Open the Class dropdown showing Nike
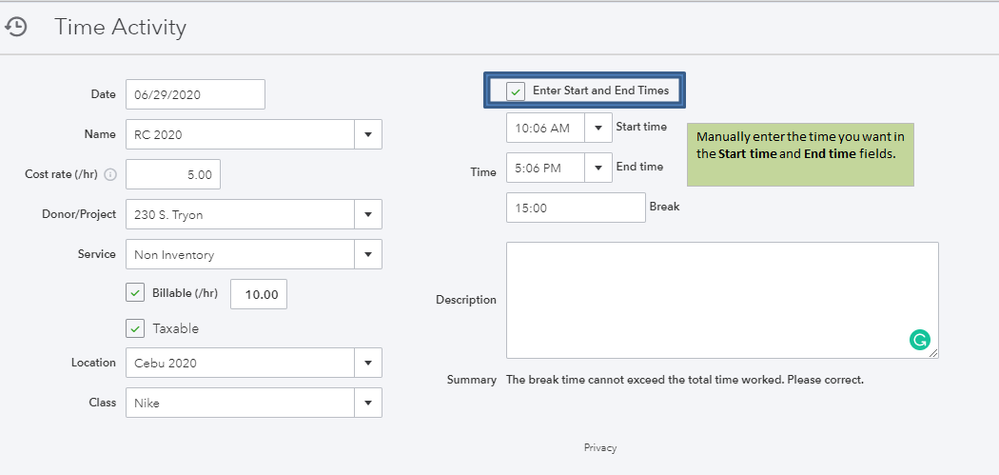The width and height of the screenshot is (999, 475). [367, 403]
